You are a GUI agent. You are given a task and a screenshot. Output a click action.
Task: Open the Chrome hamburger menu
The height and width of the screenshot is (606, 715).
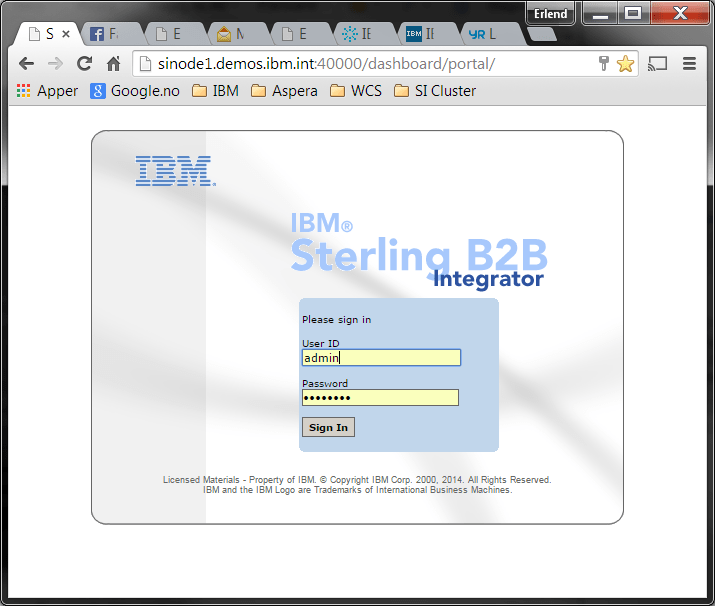689,63
